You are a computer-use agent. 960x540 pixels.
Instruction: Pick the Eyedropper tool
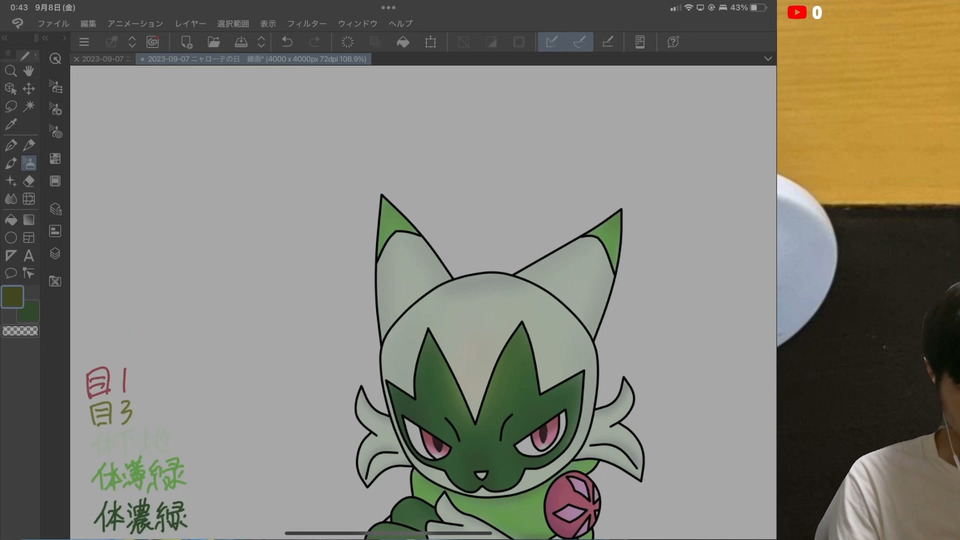coord(11,124)
